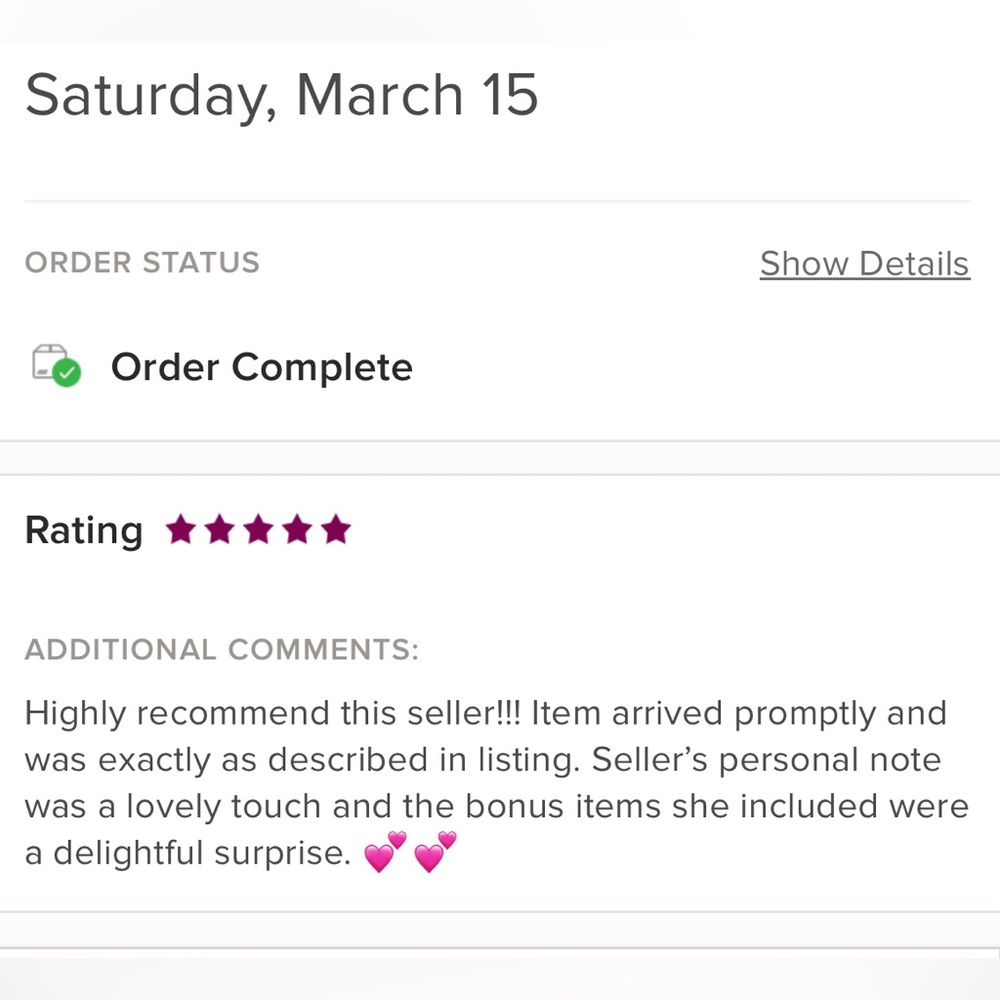Image resolution: width=1000 pixels, height=1000 pixels.
Task: Click the Order Complete status text
Action: click(261, 367)
